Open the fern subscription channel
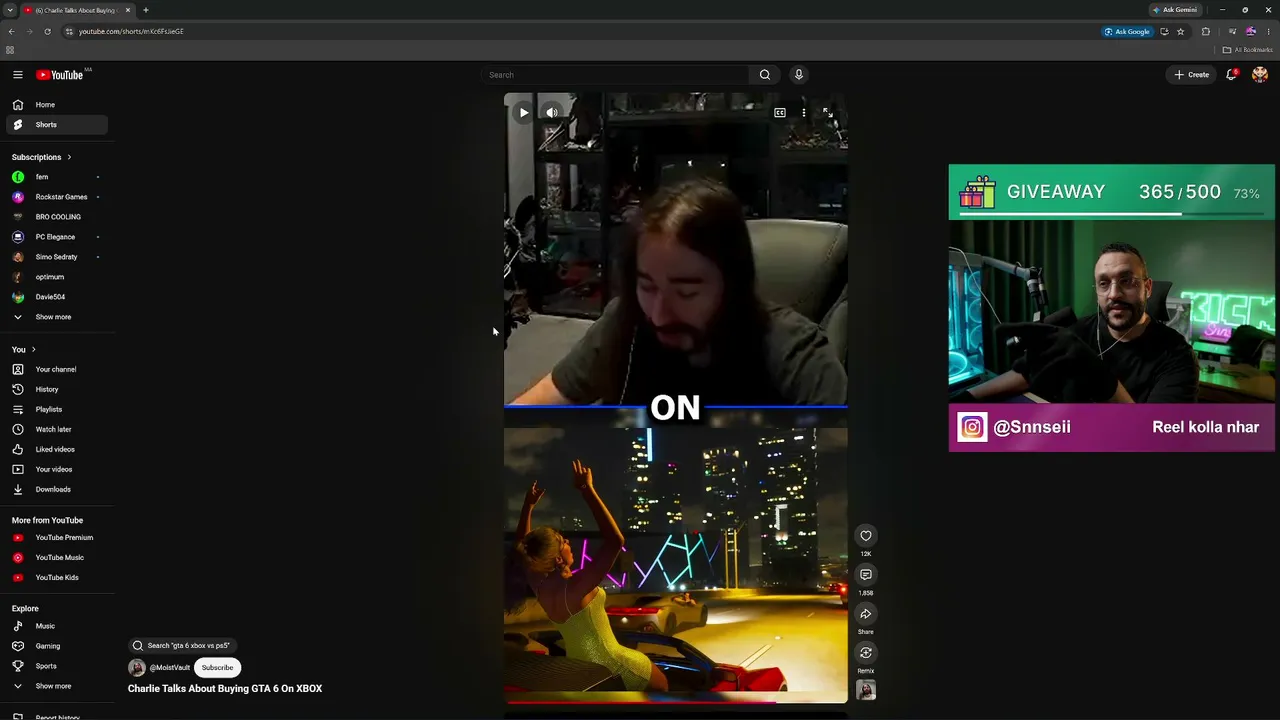This screenshot has height=720, width=1280. (57, 177)
